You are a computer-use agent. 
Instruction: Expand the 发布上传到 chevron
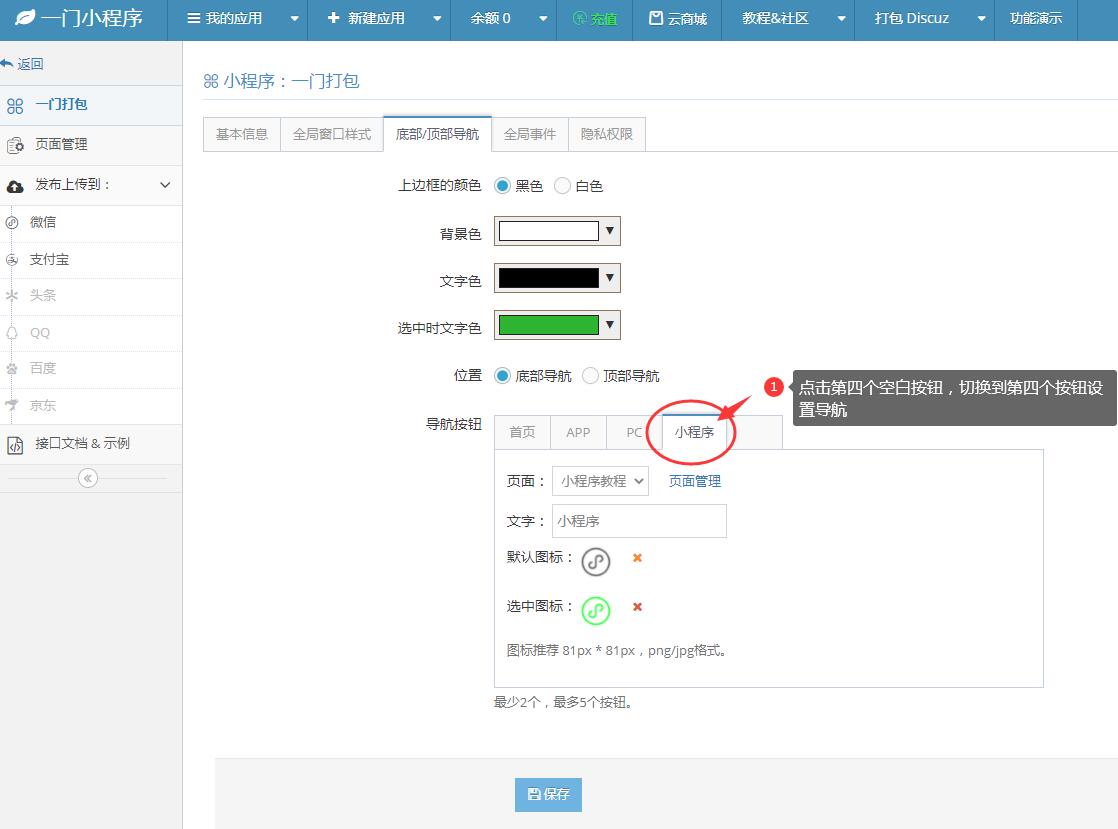pyautogui.click(x=165, y=185)
